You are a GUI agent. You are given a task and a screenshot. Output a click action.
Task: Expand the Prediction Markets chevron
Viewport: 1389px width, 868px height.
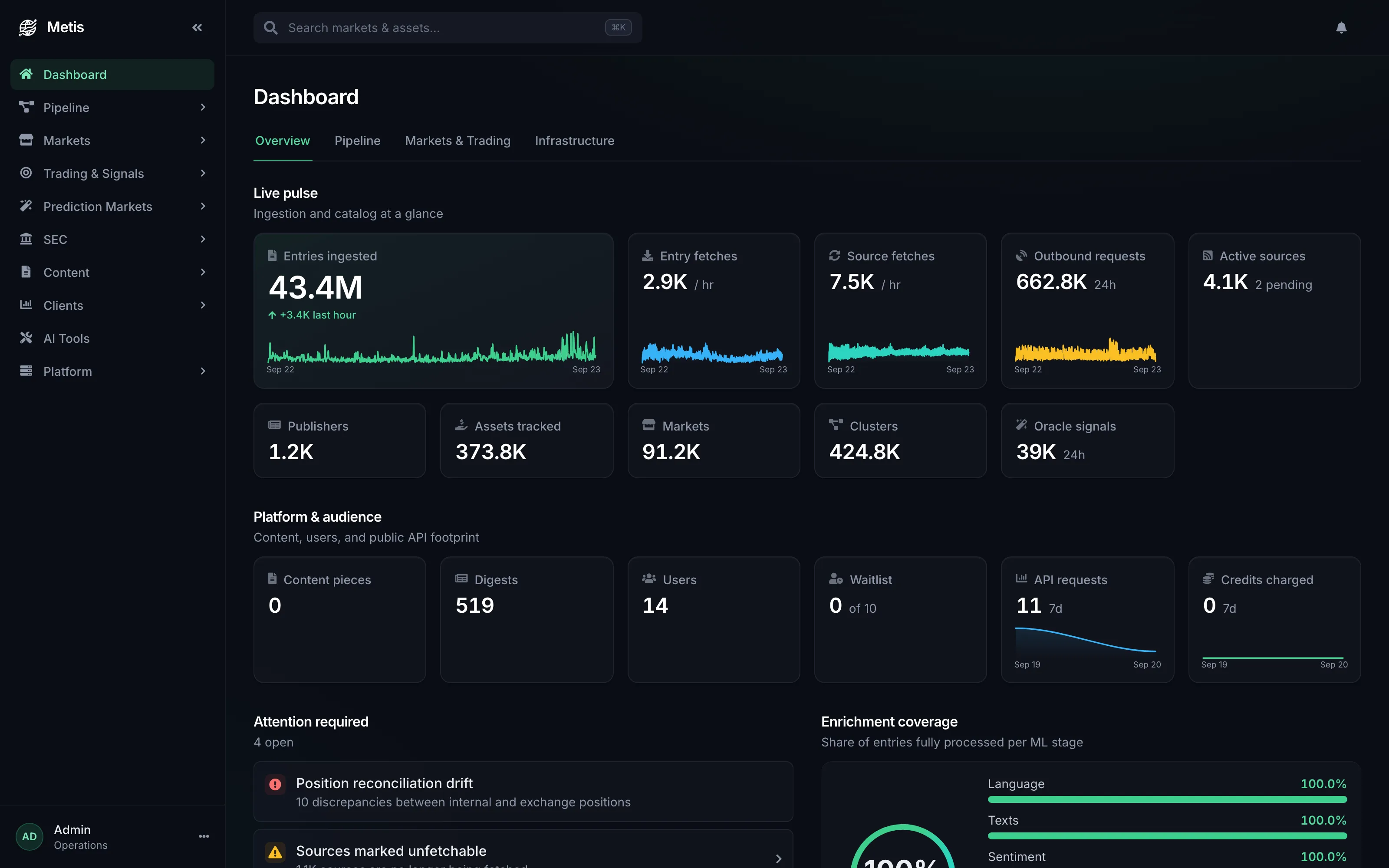(203, 206)
